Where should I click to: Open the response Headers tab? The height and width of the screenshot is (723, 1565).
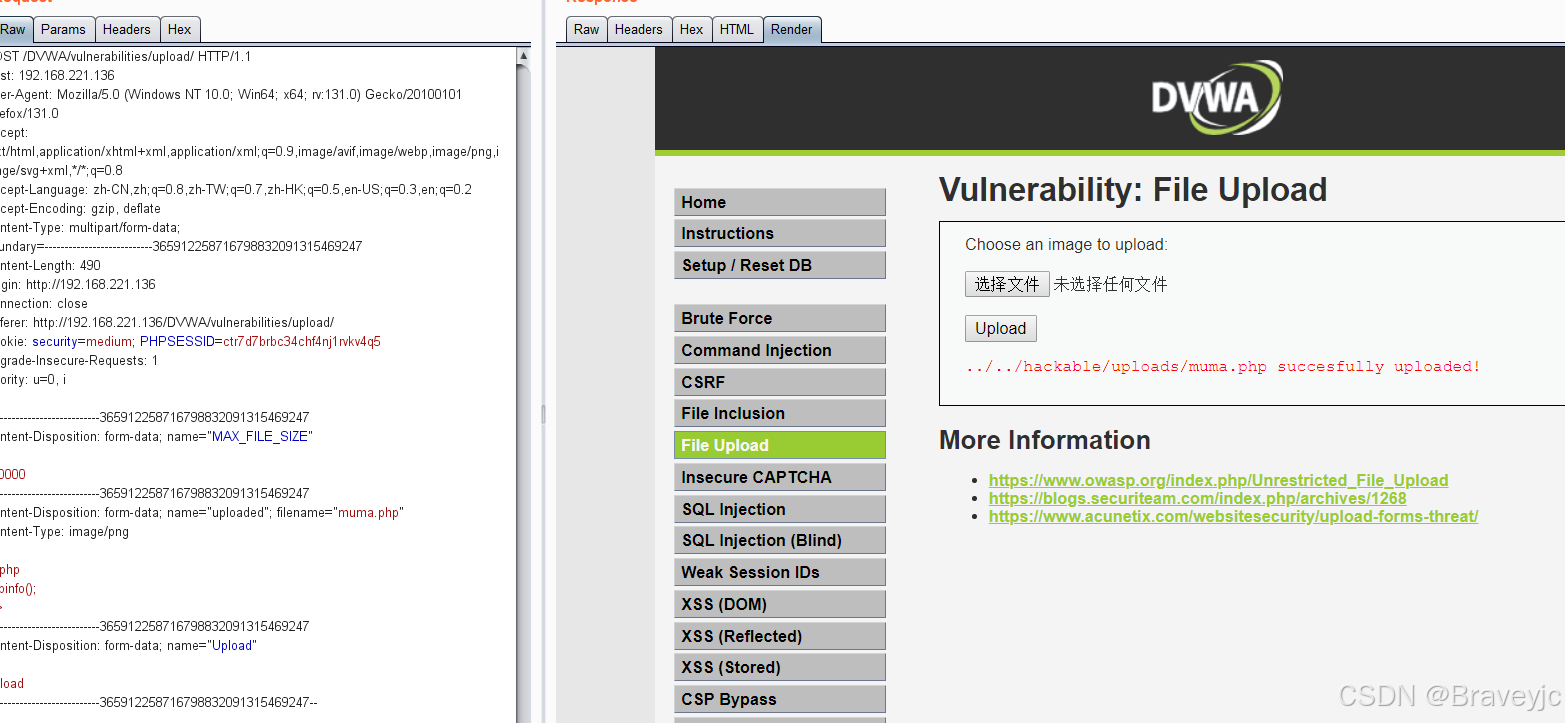pyautogui.click(x=638, y=29)
